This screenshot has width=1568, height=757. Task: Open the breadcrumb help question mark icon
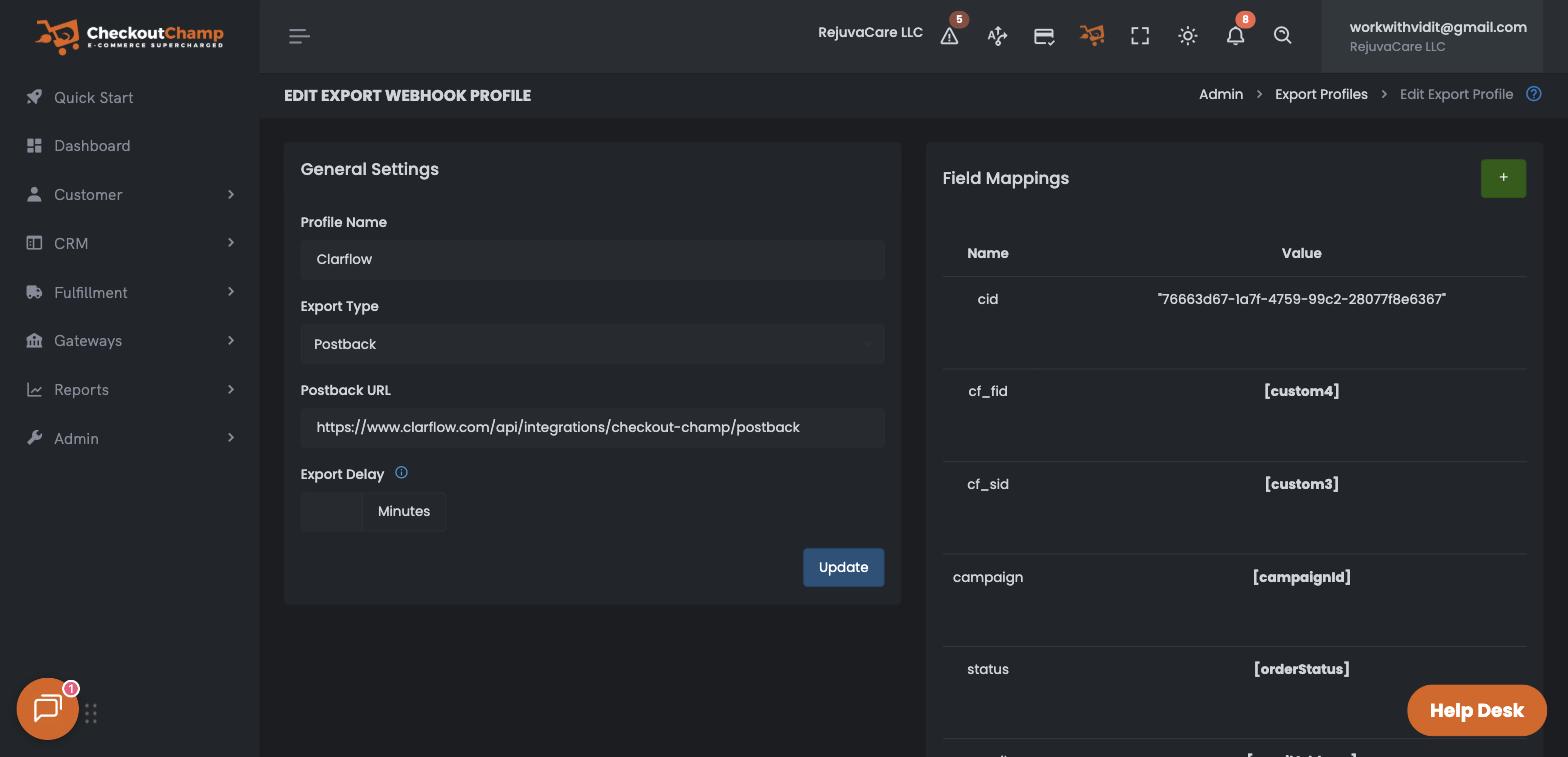click(x=1534, y=94)
